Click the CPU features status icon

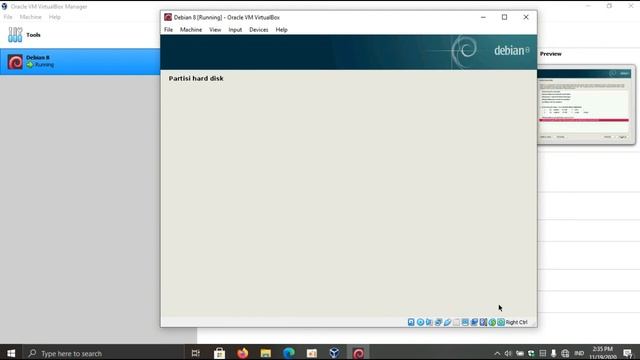pyautogui.click(x=483, y=322)
